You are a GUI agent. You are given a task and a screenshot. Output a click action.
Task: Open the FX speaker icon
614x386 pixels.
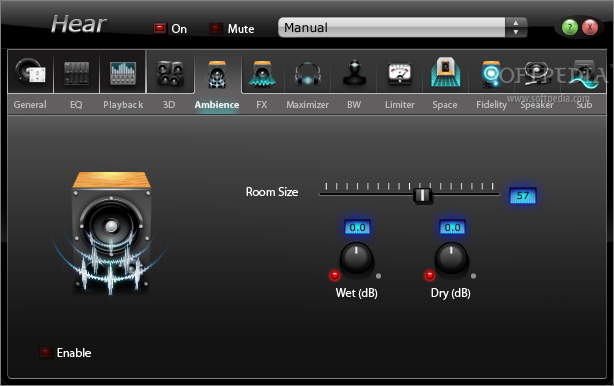[x=262, y=74]
